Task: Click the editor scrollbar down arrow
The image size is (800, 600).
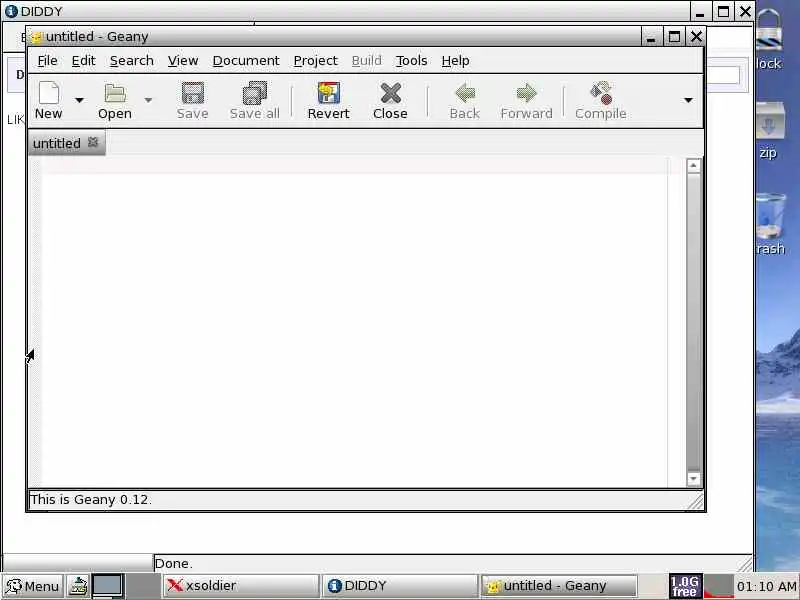Action: tap(693, 479)
